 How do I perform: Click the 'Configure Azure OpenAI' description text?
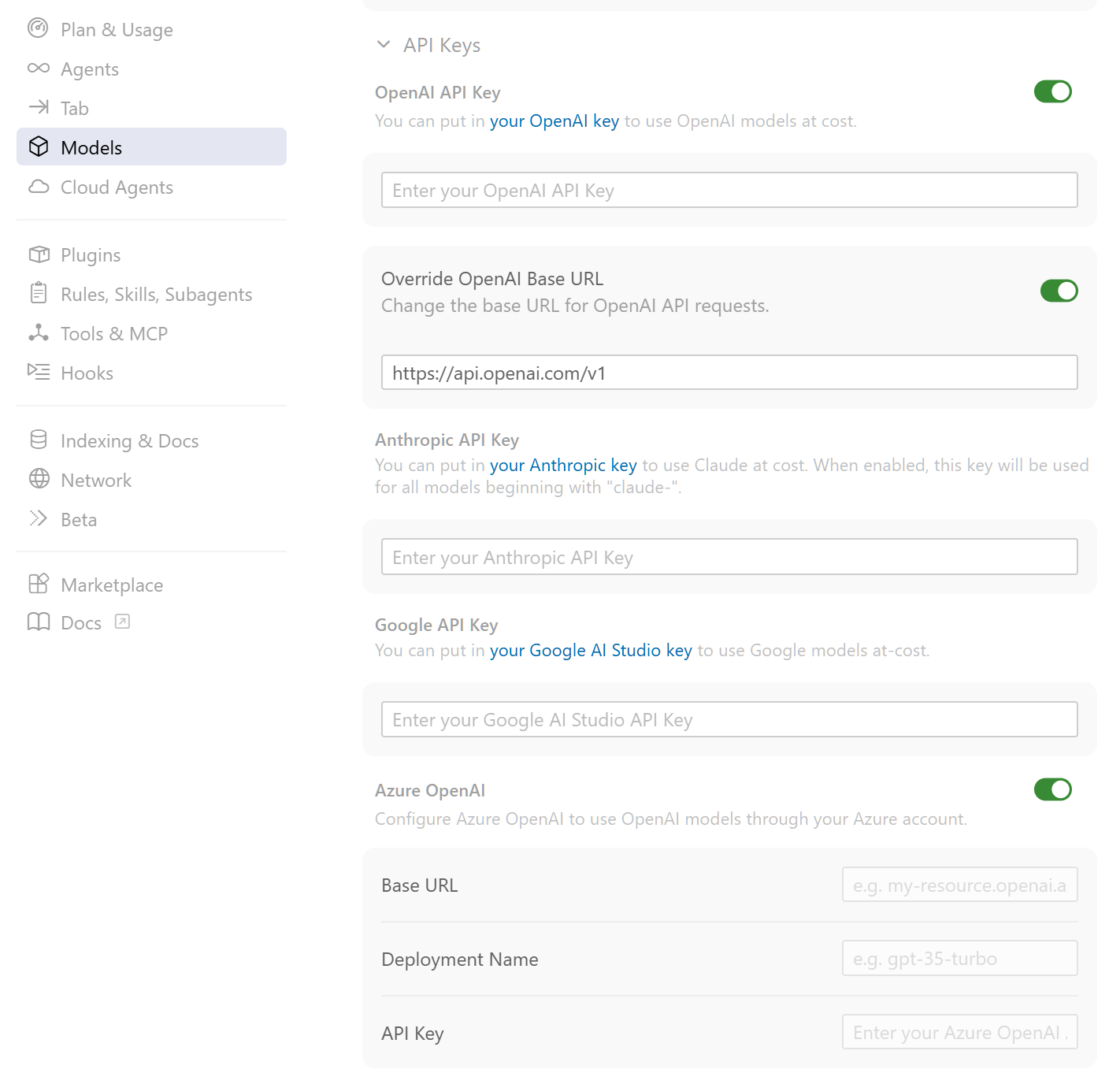pos(671,819)
